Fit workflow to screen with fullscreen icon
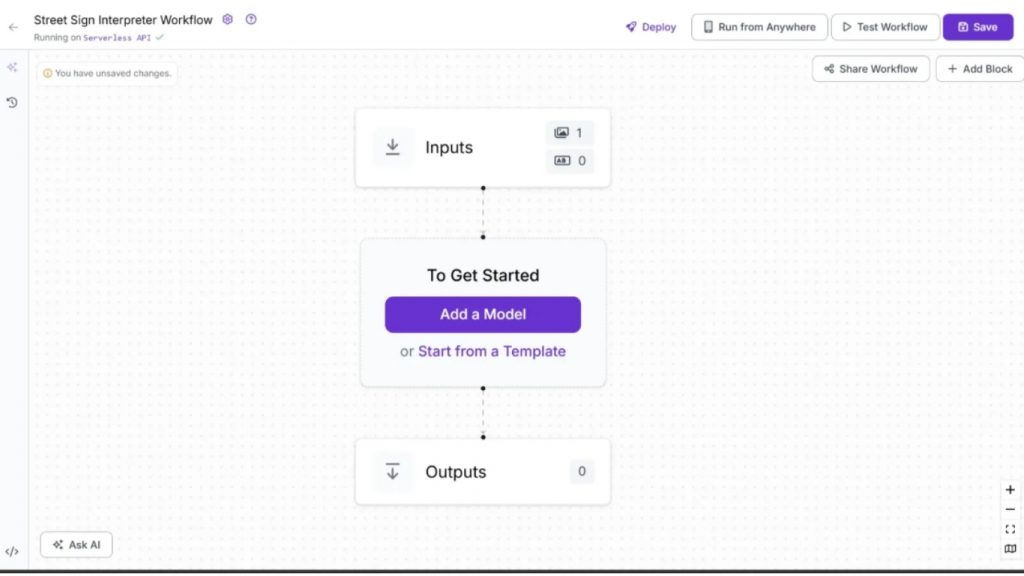The width and height of the screenshot is (1024, 576). coord(1009,529)
